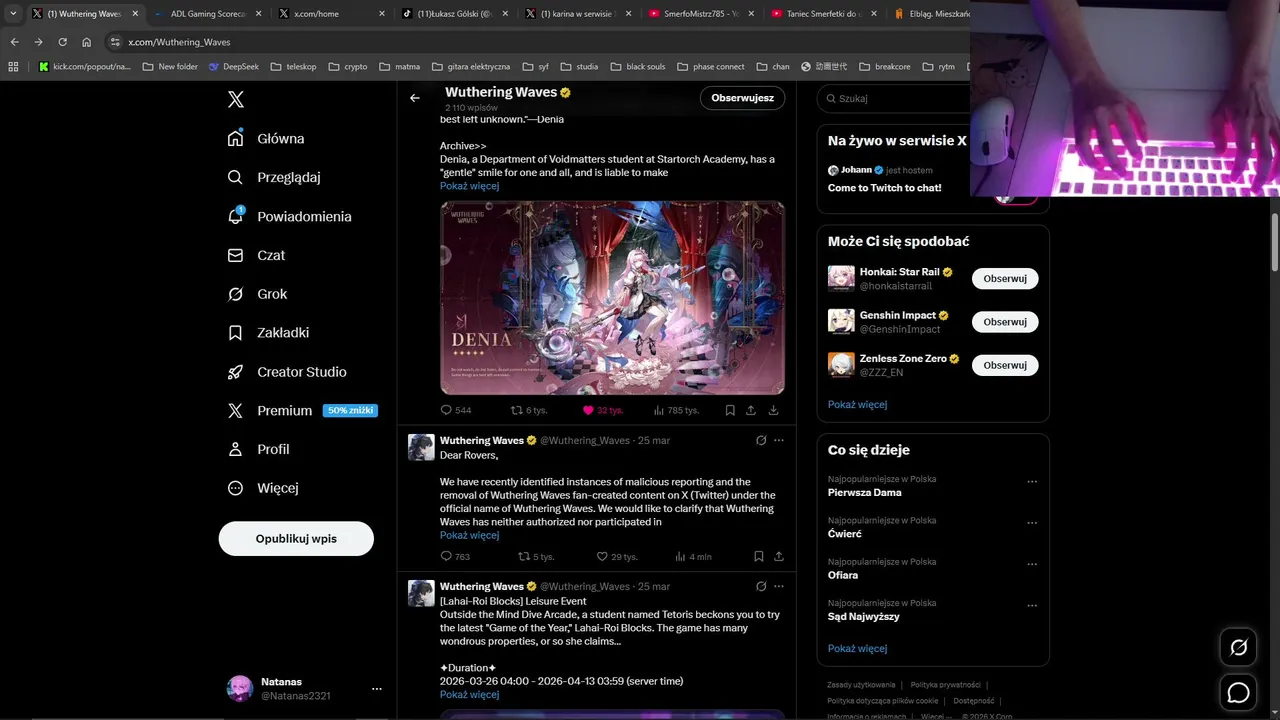Screen dimensions: 1280x720
Task: Open account menu dots next to Natanas
Action: click(377, 689)
